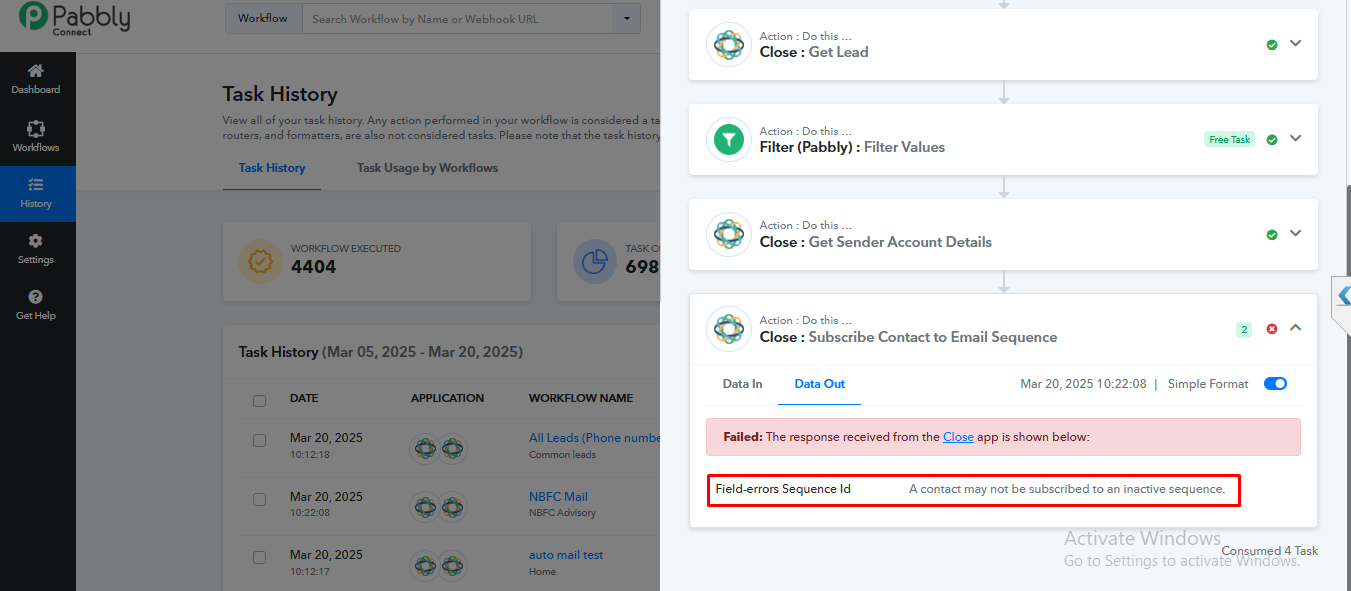
Task: Open Get Help in the sidebar
Action: [x=36, y=305]
